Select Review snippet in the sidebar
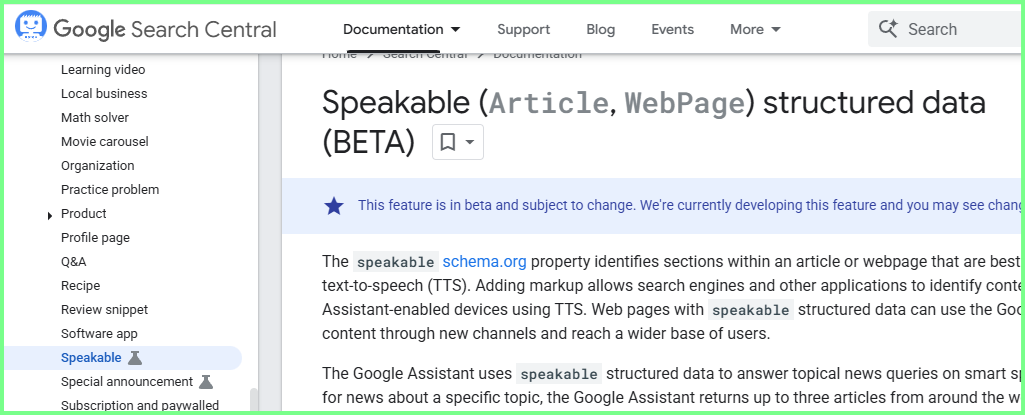The image size is (1025, 415). [x=105, y=310]
